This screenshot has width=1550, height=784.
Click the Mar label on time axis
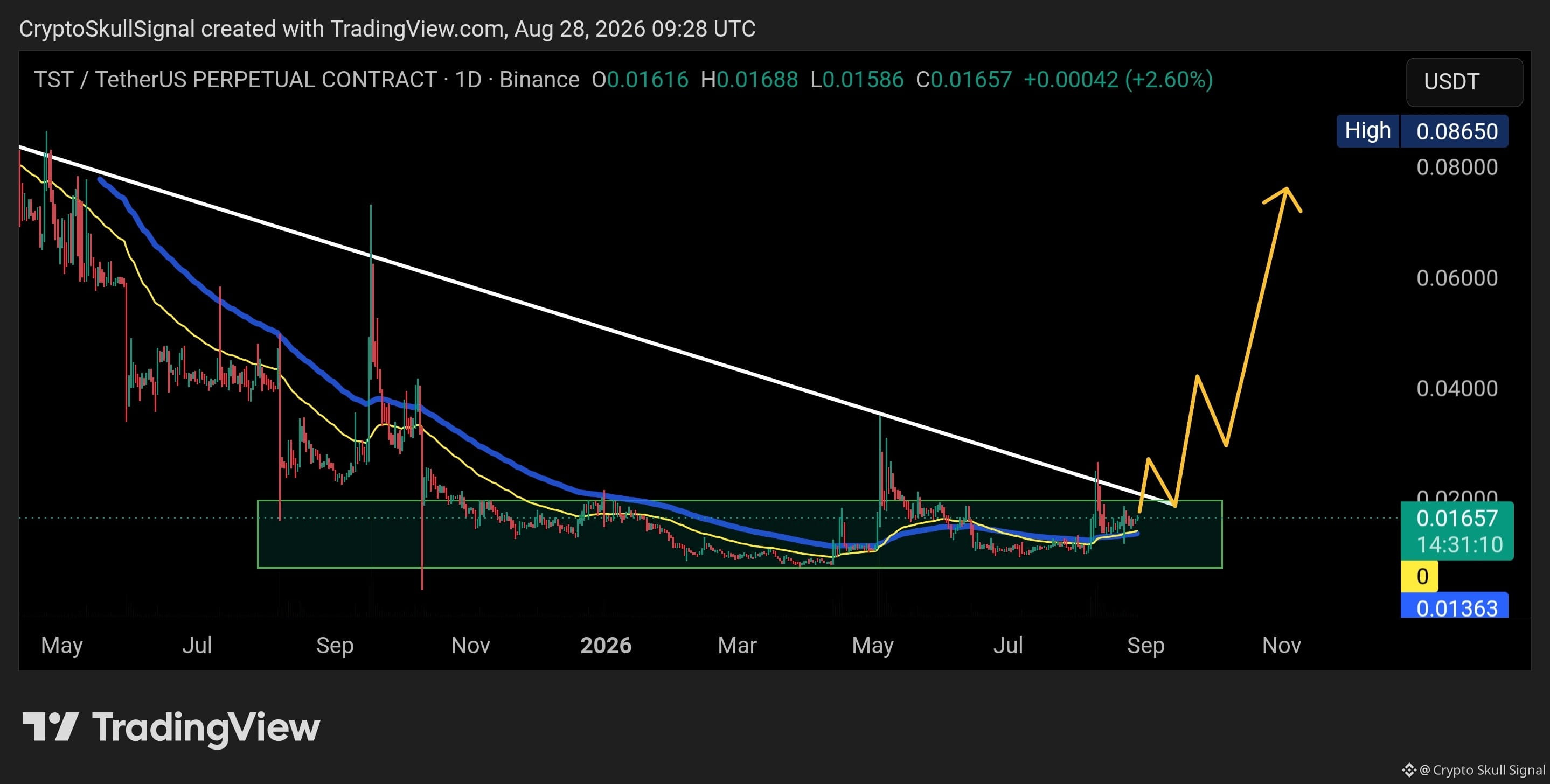(737, 645)
